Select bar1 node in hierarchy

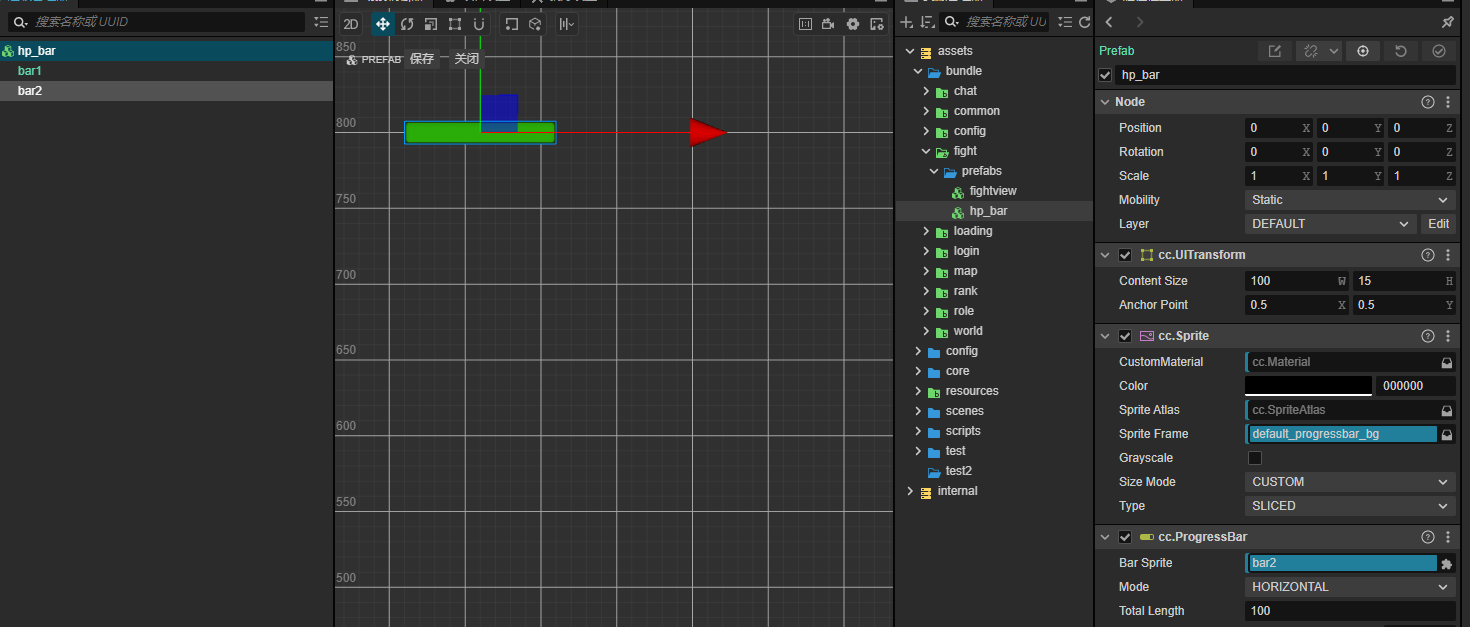[166, 71]
